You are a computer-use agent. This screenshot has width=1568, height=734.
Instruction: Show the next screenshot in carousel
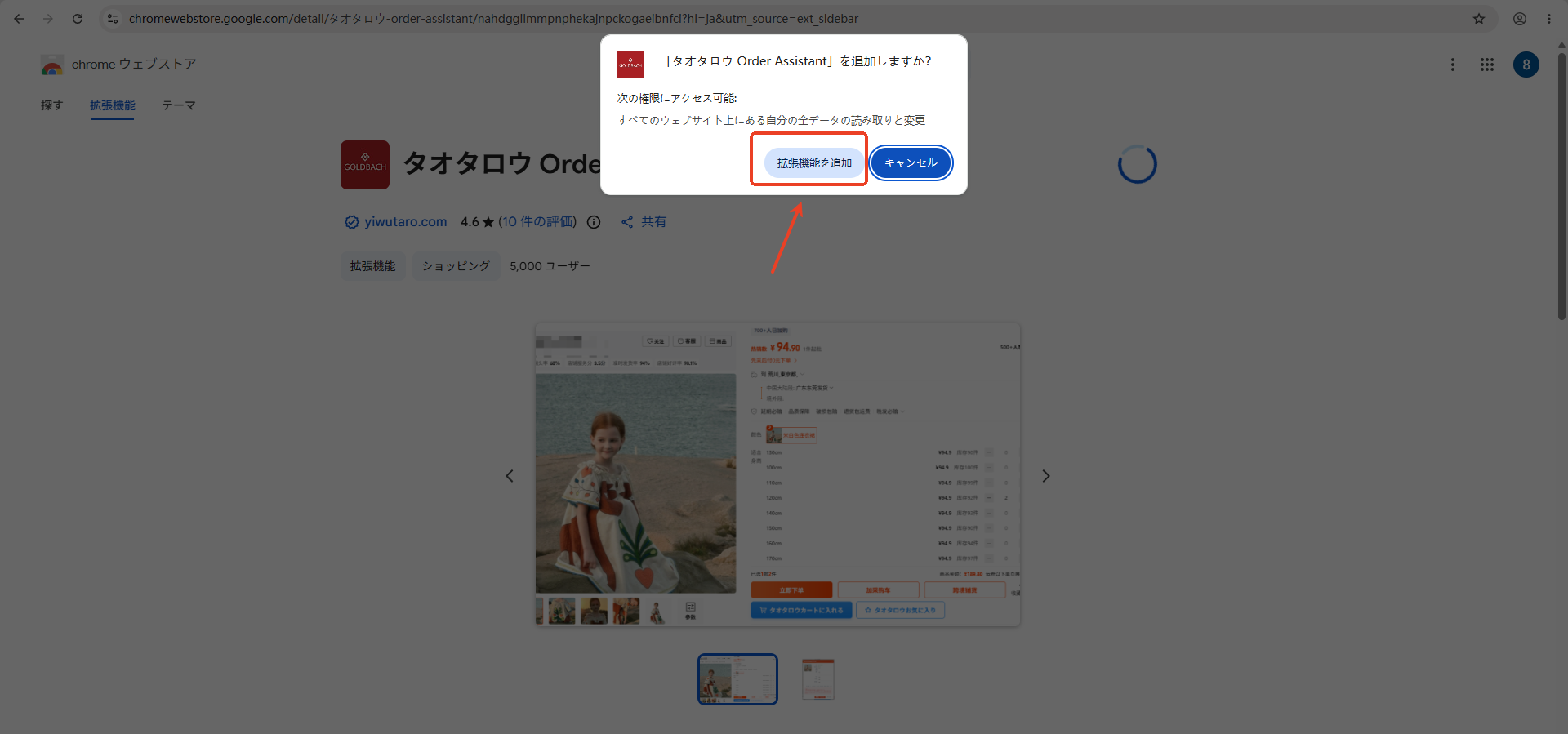coord(1045,476)
